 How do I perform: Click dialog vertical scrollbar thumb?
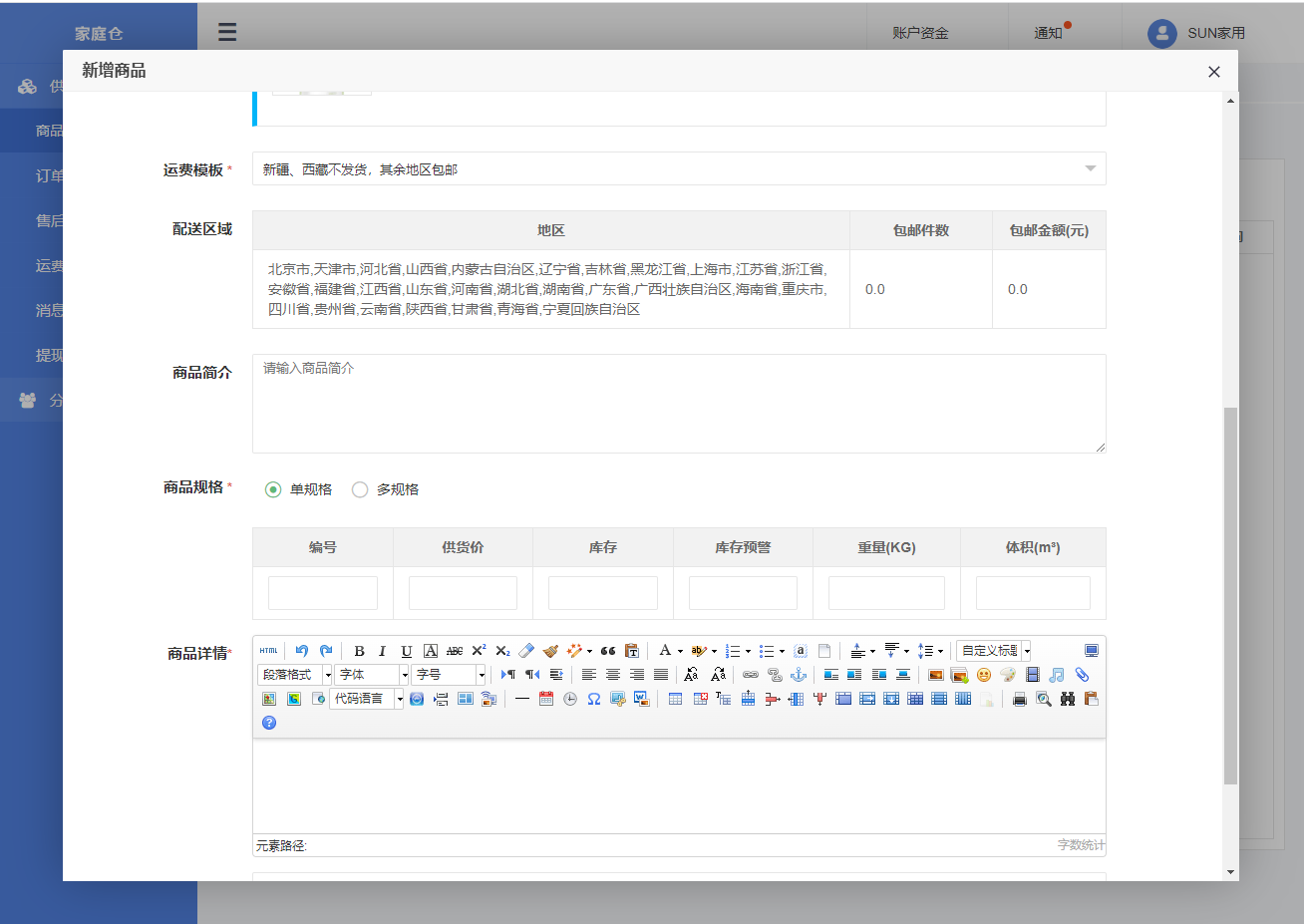click(x=1231, y=595)
